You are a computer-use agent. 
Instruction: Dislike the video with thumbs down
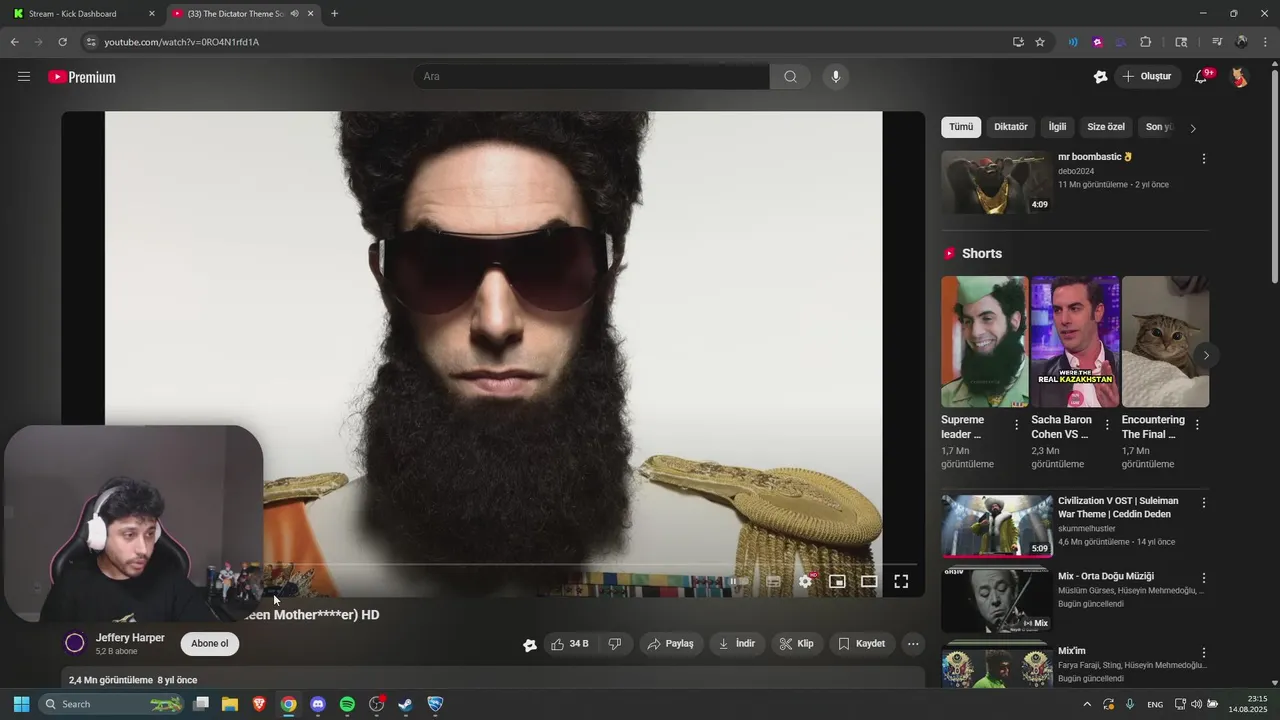(x=615, y=644)
